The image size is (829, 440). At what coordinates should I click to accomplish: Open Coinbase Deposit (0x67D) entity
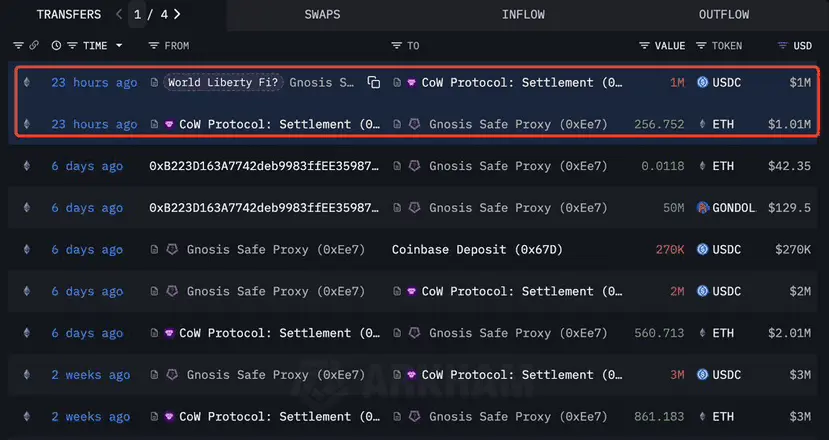click(x=477, y=250)
